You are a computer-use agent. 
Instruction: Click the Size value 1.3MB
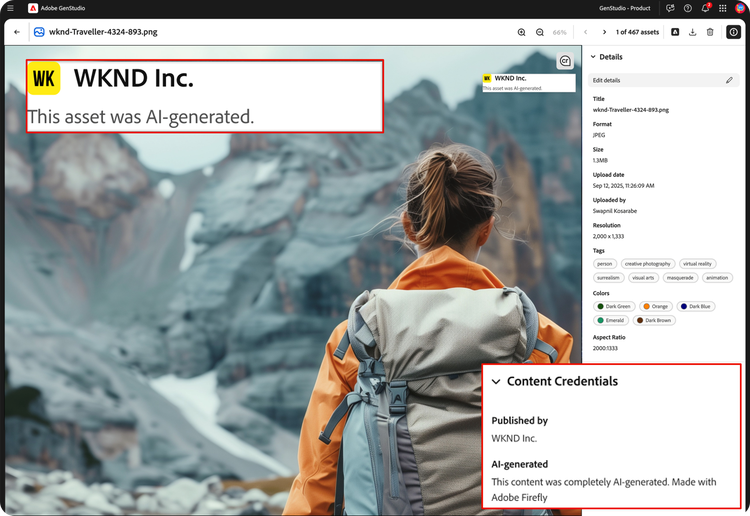(600, 161)
